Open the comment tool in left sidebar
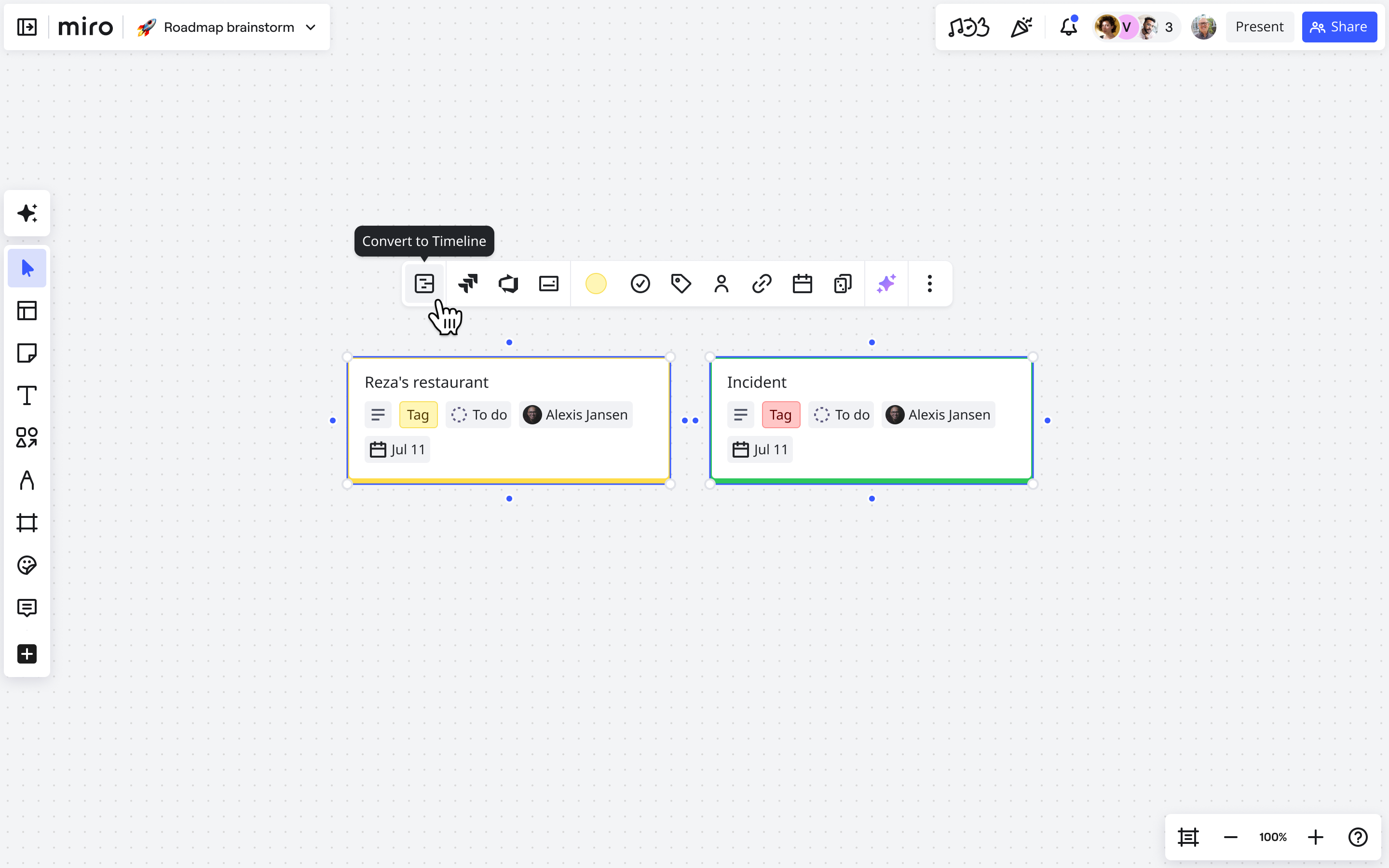Screen dimensions: 1389x868 click(x=27, y=608)
